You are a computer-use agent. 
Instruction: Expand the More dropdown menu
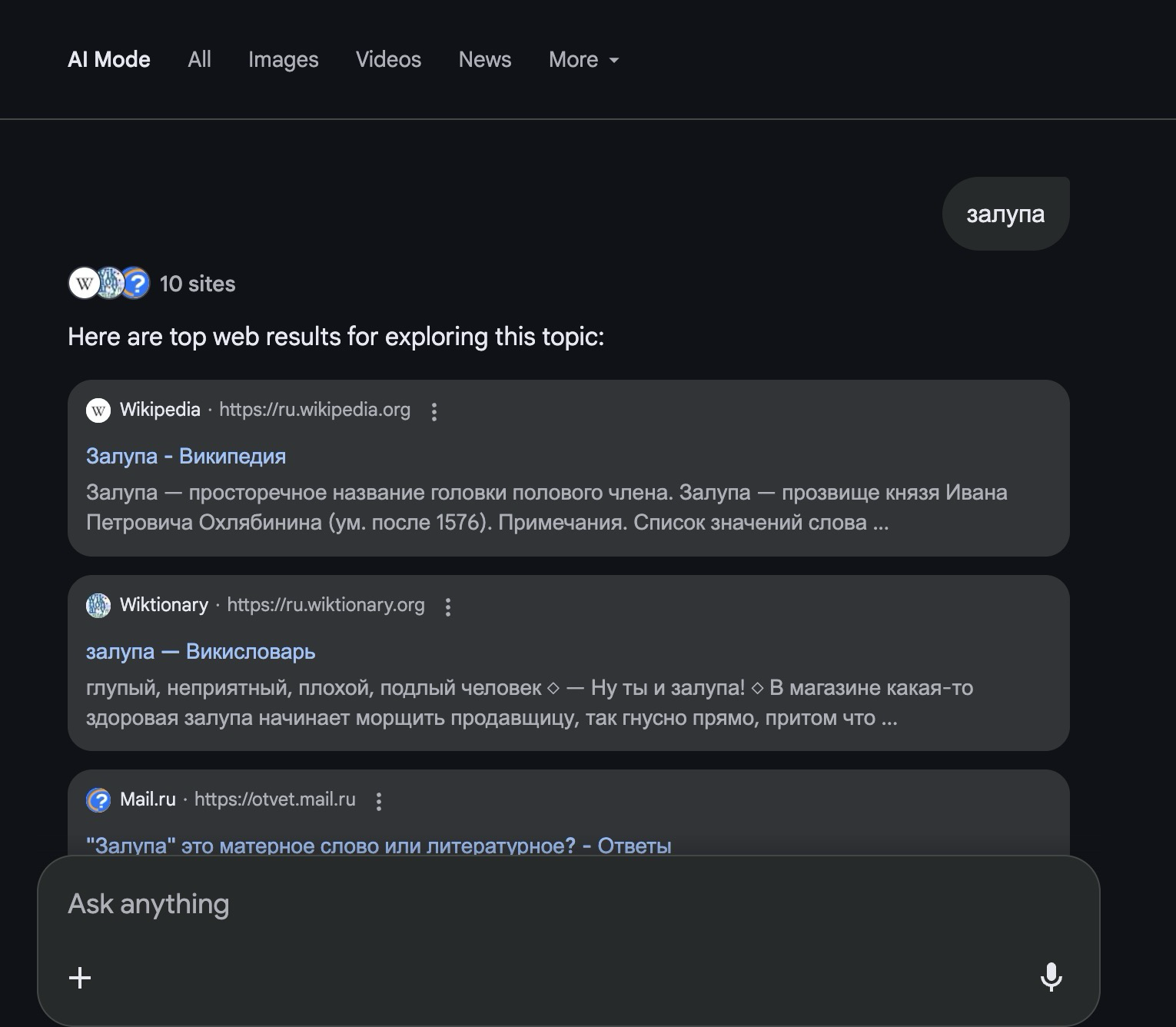pos(583,60)
